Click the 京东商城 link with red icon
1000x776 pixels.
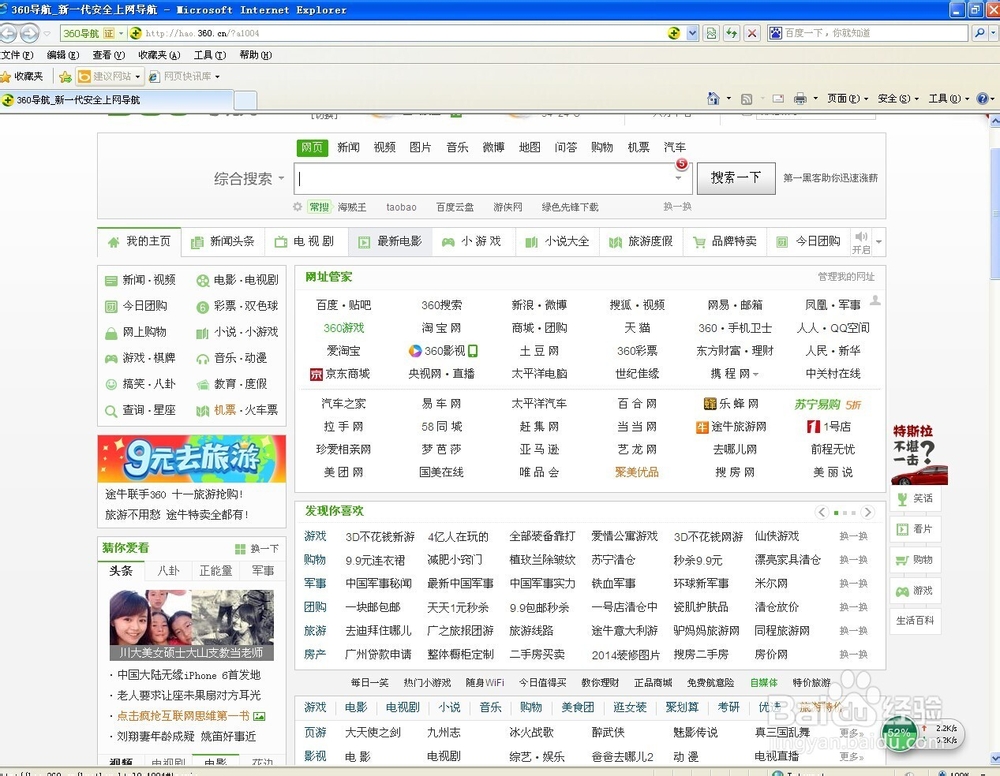[x=340, y=374]
